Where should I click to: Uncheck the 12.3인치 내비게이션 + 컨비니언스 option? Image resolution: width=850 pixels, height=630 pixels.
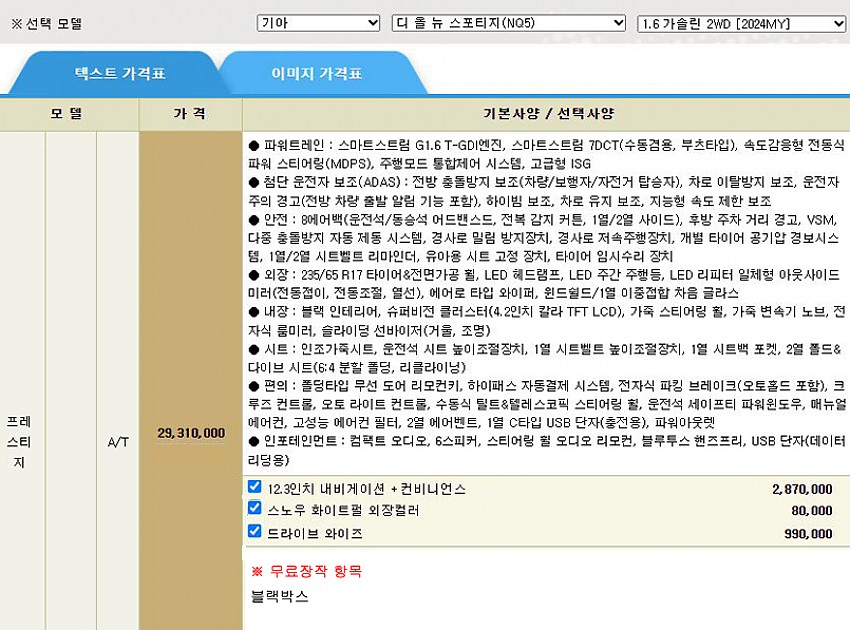point(255,487)
